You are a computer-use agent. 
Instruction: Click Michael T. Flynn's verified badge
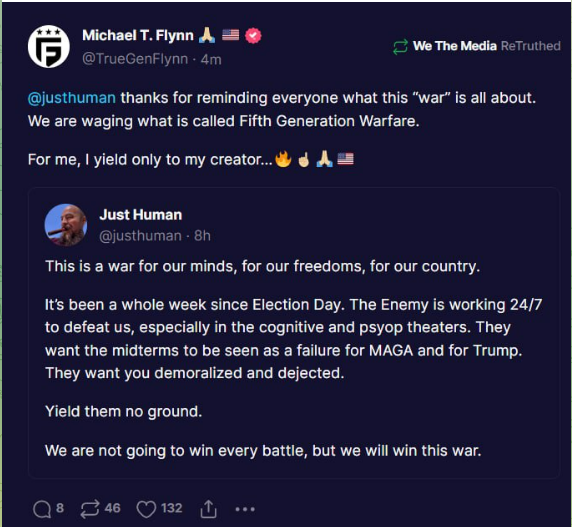[x=253, y=36]
